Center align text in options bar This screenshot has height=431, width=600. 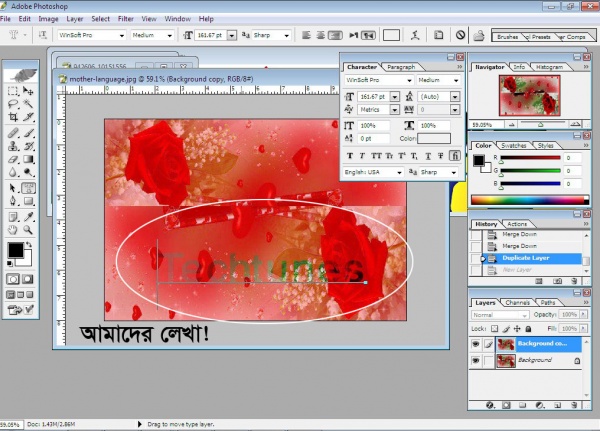tap(321, 35)
